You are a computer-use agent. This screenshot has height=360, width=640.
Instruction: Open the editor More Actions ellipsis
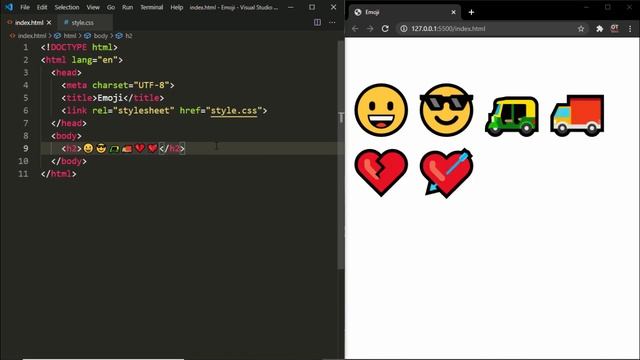[x=332, y=22]
